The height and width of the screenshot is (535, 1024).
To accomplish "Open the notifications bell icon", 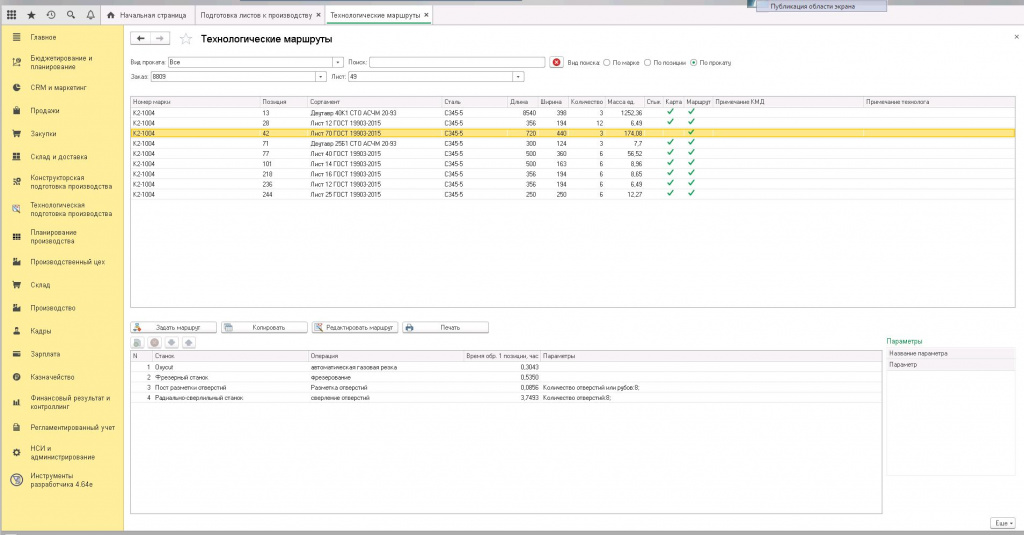I will click(90, 14).
